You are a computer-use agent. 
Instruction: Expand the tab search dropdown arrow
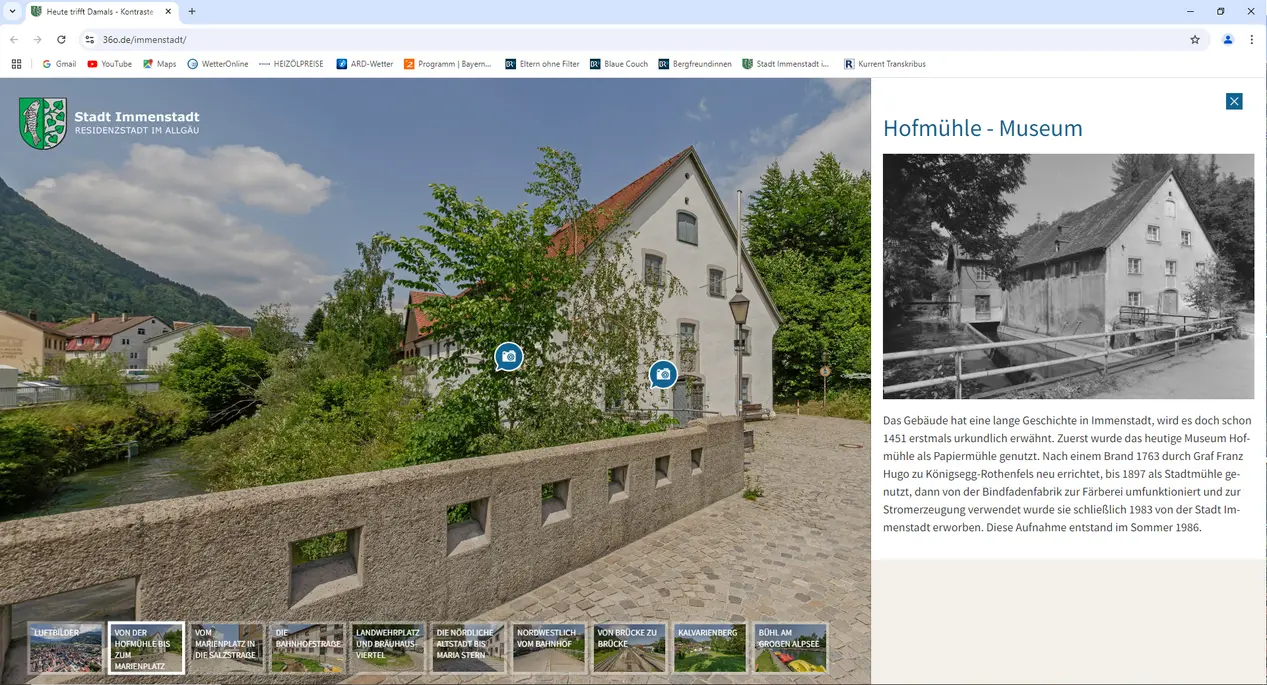tap(12, 12)
